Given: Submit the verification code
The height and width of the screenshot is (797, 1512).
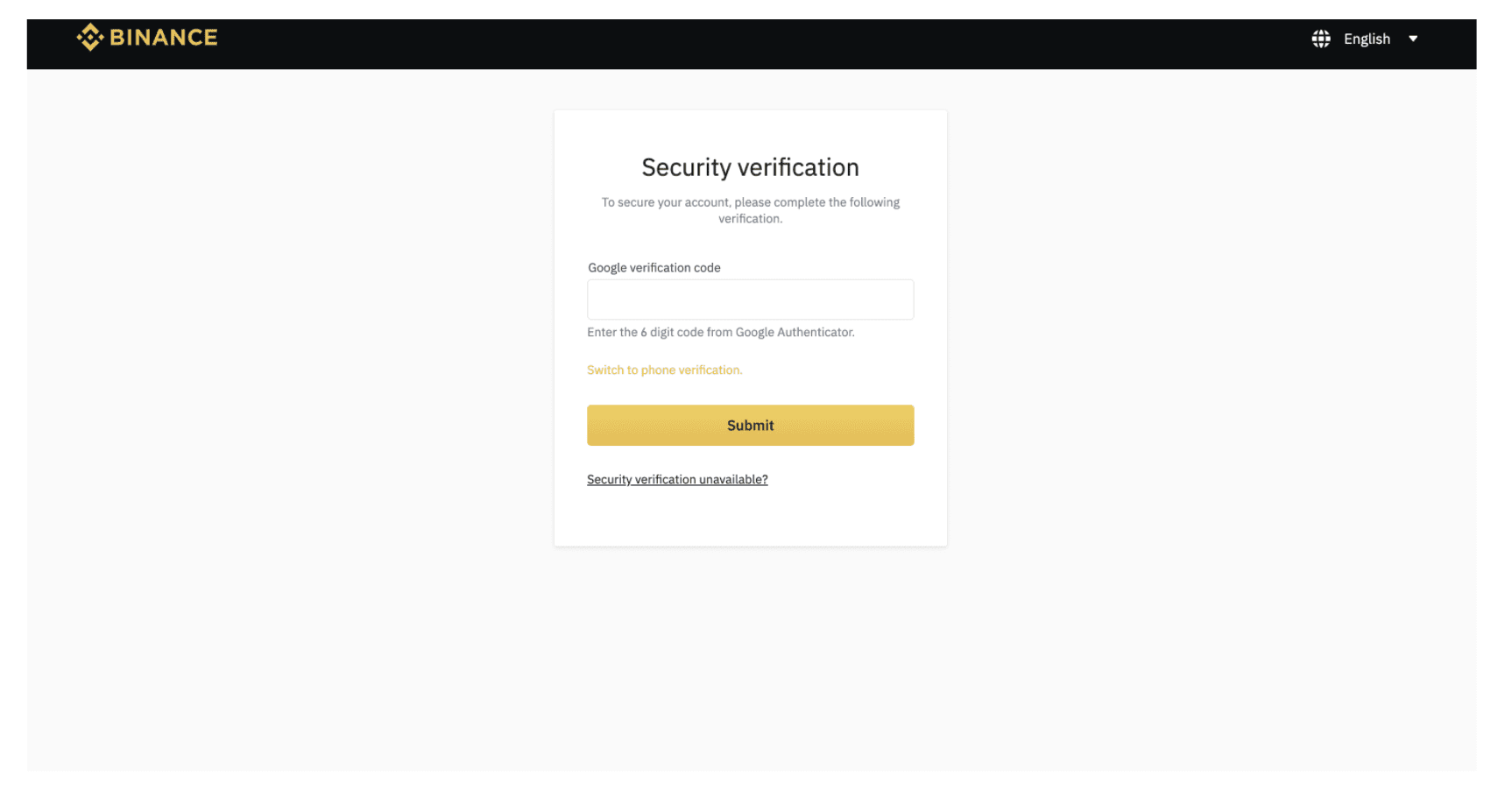Looking at the screenshot, I should click(751, 426).
